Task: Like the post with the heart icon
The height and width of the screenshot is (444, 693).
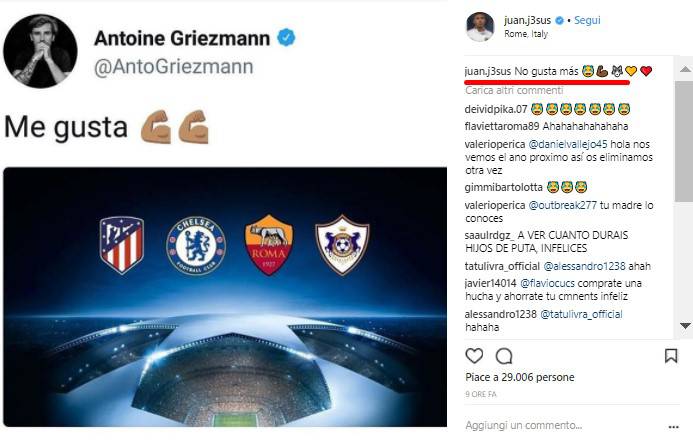Action: tap(475, 355)
